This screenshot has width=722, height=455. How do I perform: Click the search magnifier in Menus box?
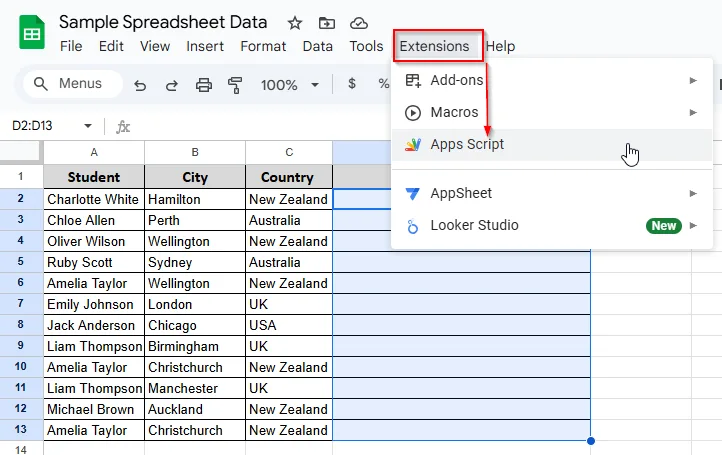(x=41, y=84)
